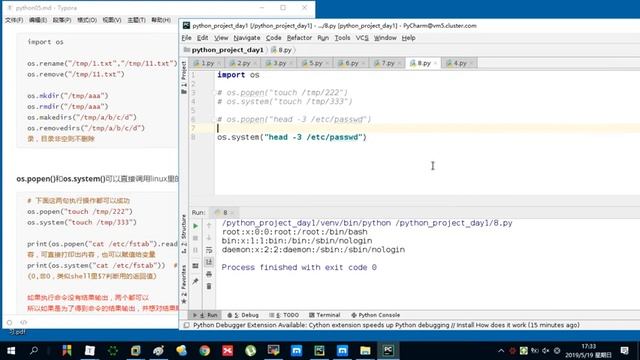Open Google Chrome from the taskbar
Viewport: 640px width, 360px height.
pyautogui.click(x=204, y=351)
